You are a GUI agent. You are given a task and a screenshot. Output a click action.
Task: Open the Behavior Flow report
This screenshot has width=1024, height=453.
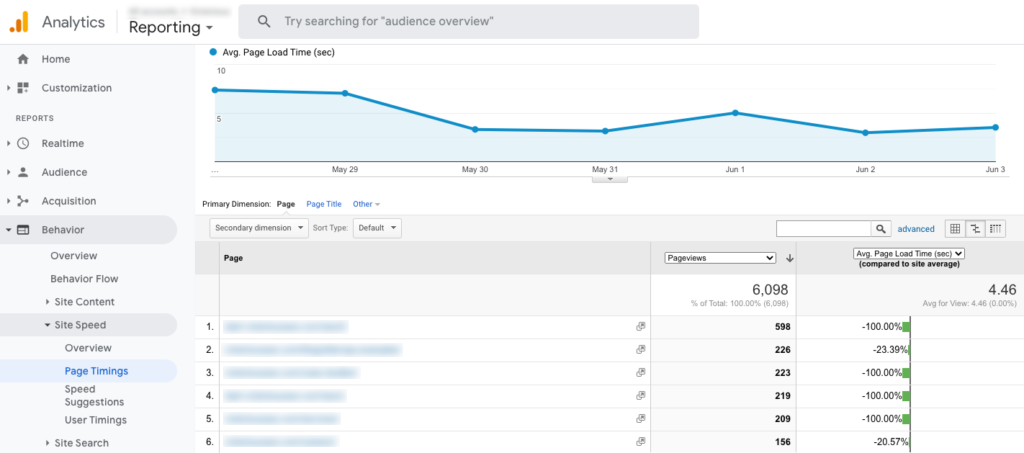tap(84, 279)
